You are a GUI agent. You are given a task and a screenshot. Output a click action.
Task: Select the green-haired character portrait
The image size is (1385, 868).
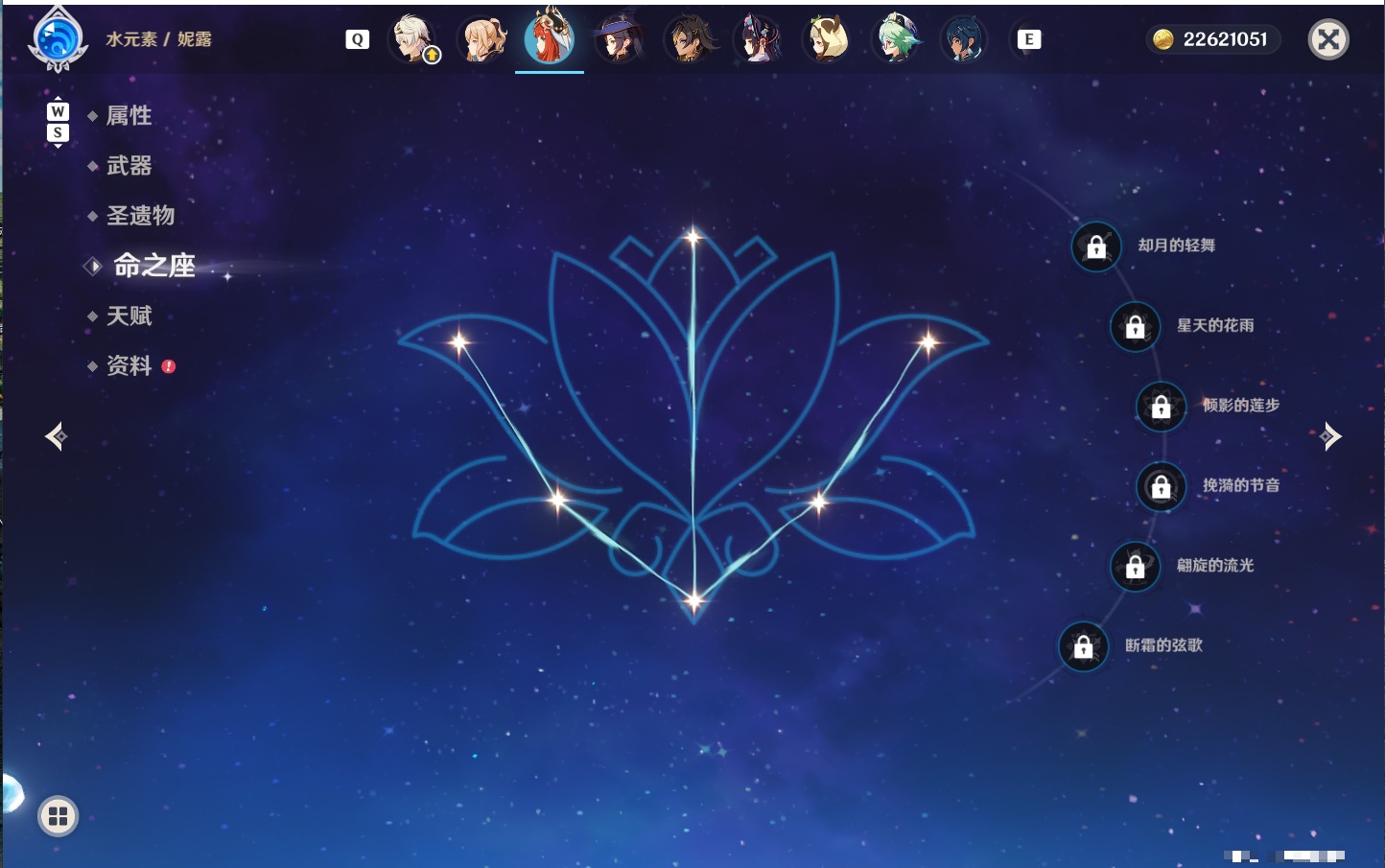[896, 39]
